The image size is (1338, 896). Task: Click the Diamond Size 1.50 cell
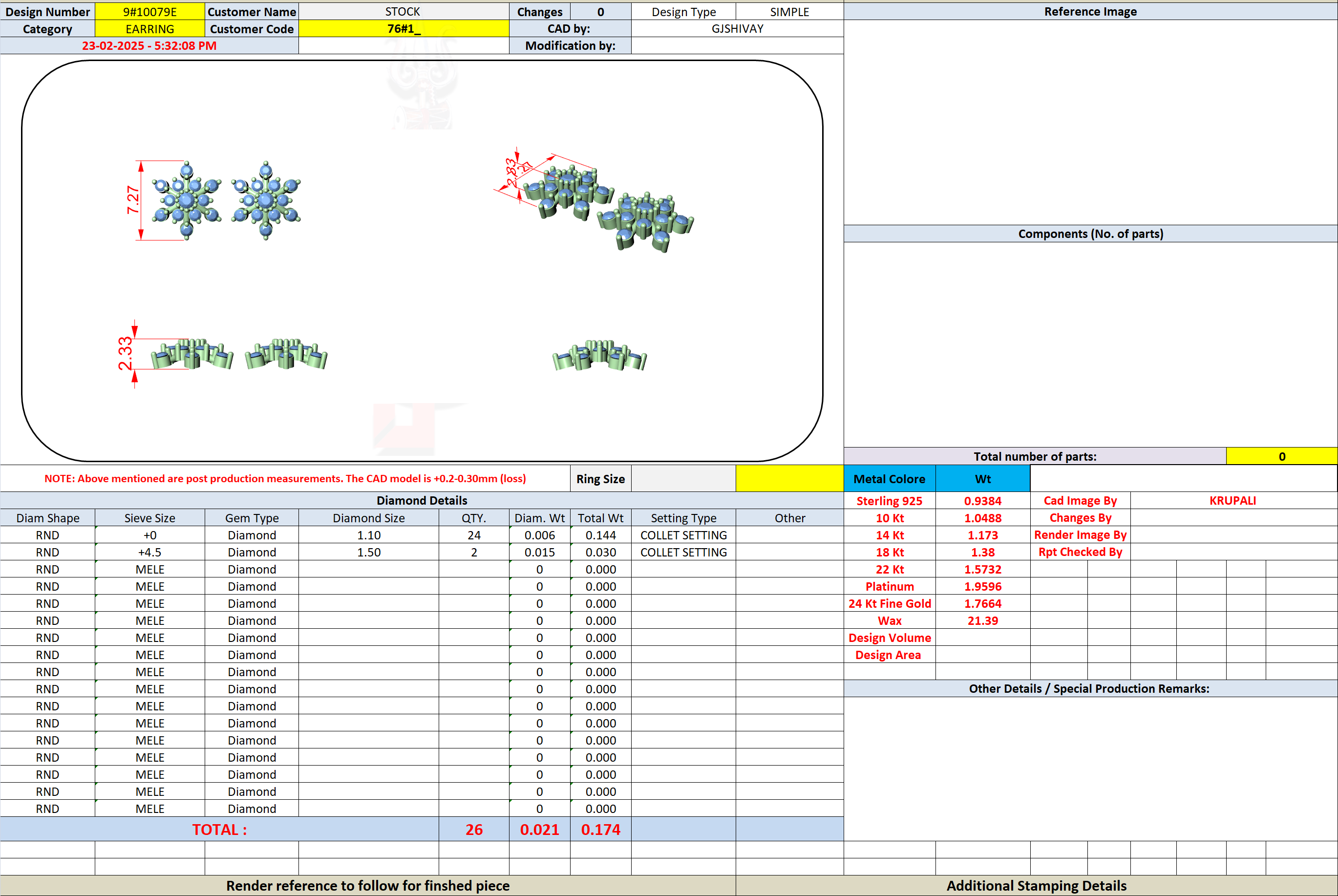pyautogui.click(x=368, y=553)
